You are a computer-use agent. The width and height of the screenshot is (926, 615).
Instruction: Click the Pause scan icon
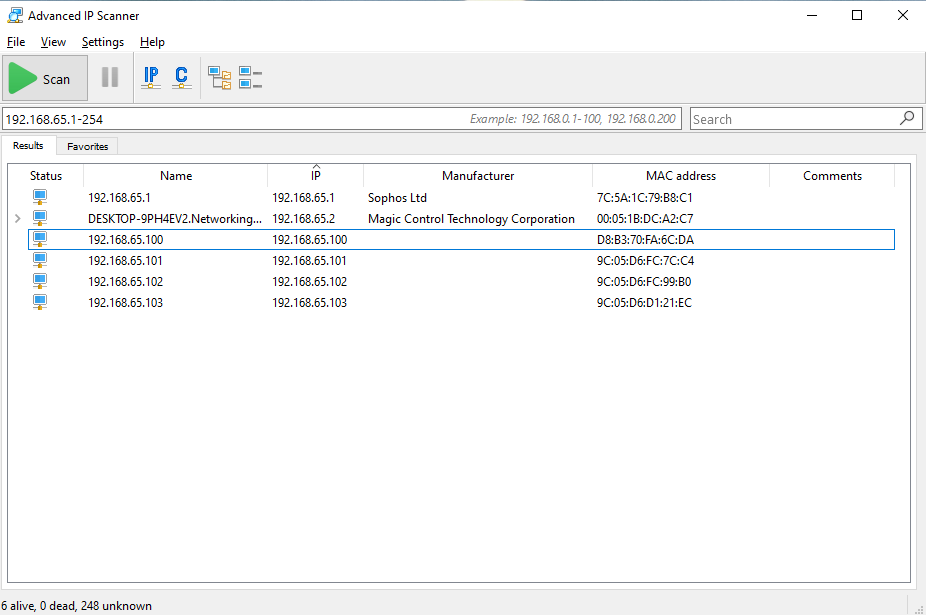(110, 77)
